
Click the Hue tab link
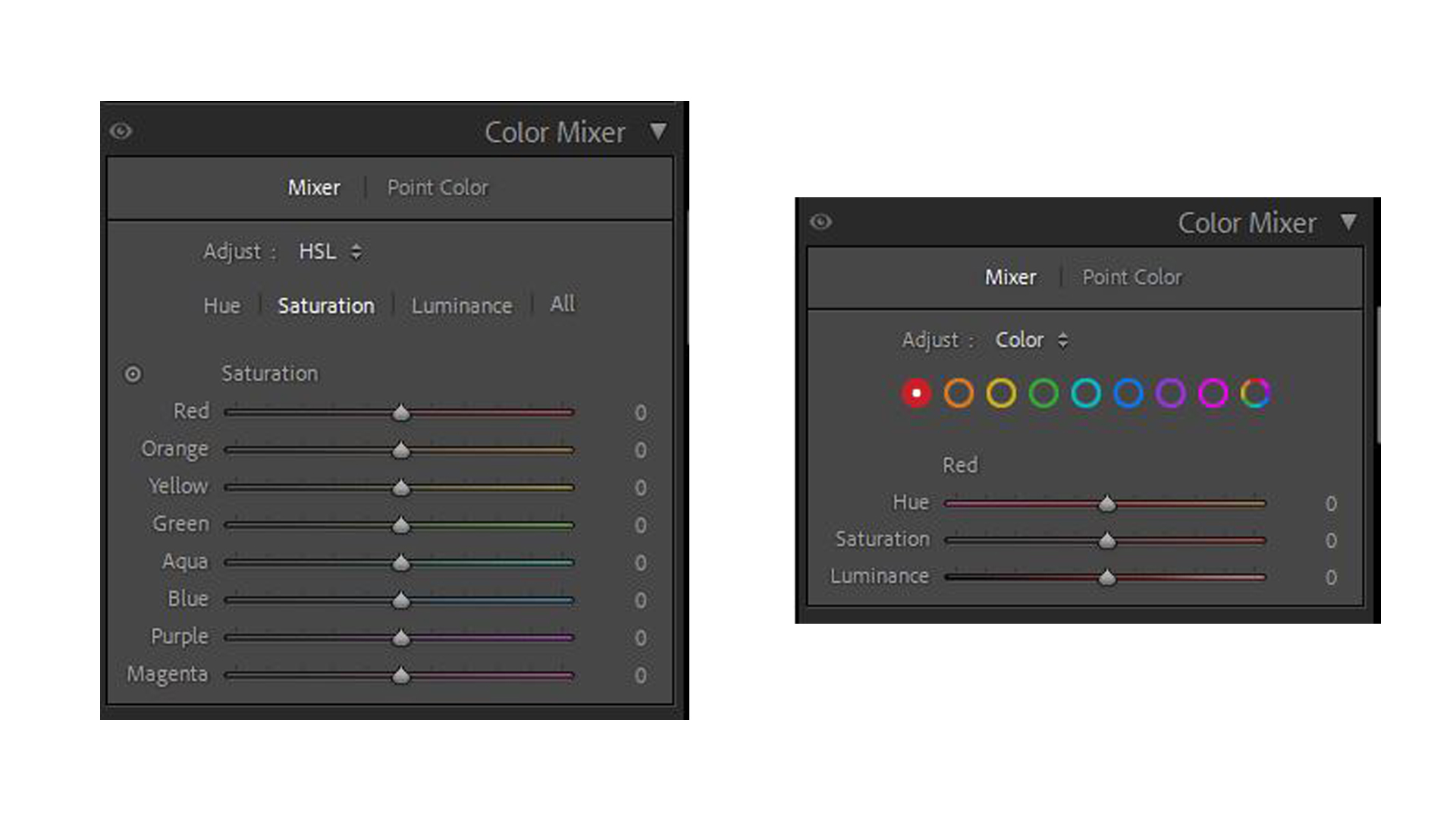pos(221,306)
